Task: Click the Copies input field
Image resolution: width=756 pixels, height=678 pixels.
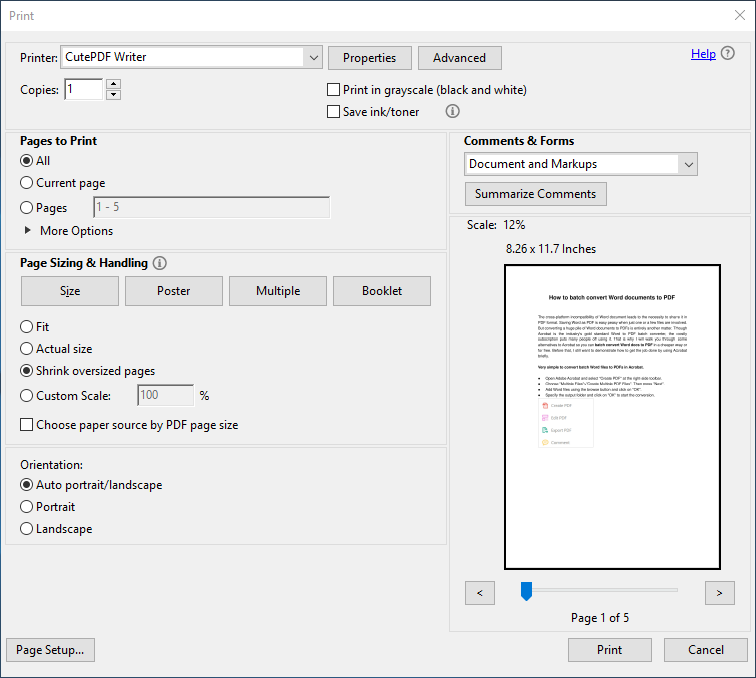Action: point(84,90)
